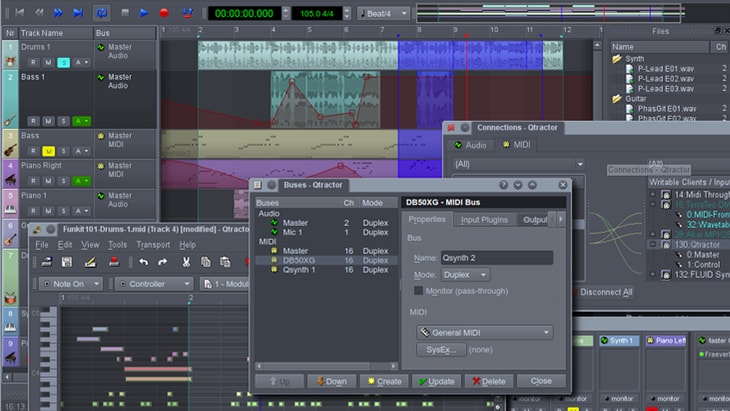Open Transport menu in MIDI editor
The width and height of the screenshot is (730, 411).
[153, 244]
